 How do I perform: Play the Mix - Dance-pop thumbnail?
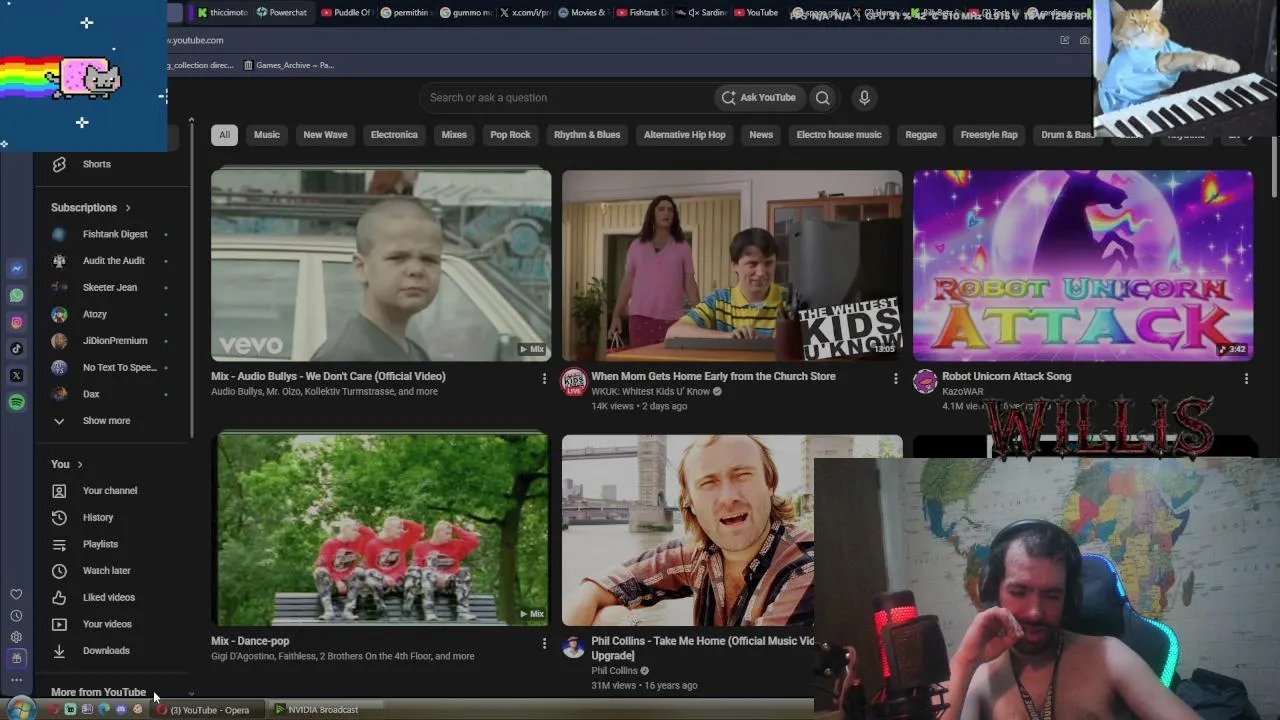(381, 530)
